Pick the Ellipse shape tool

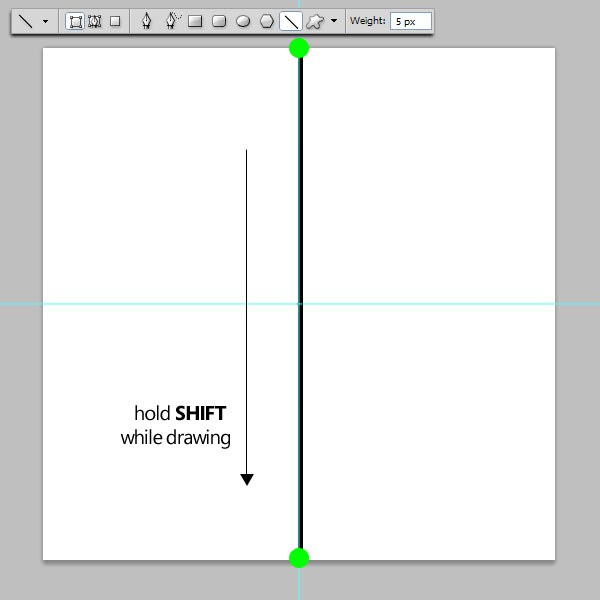243,21
